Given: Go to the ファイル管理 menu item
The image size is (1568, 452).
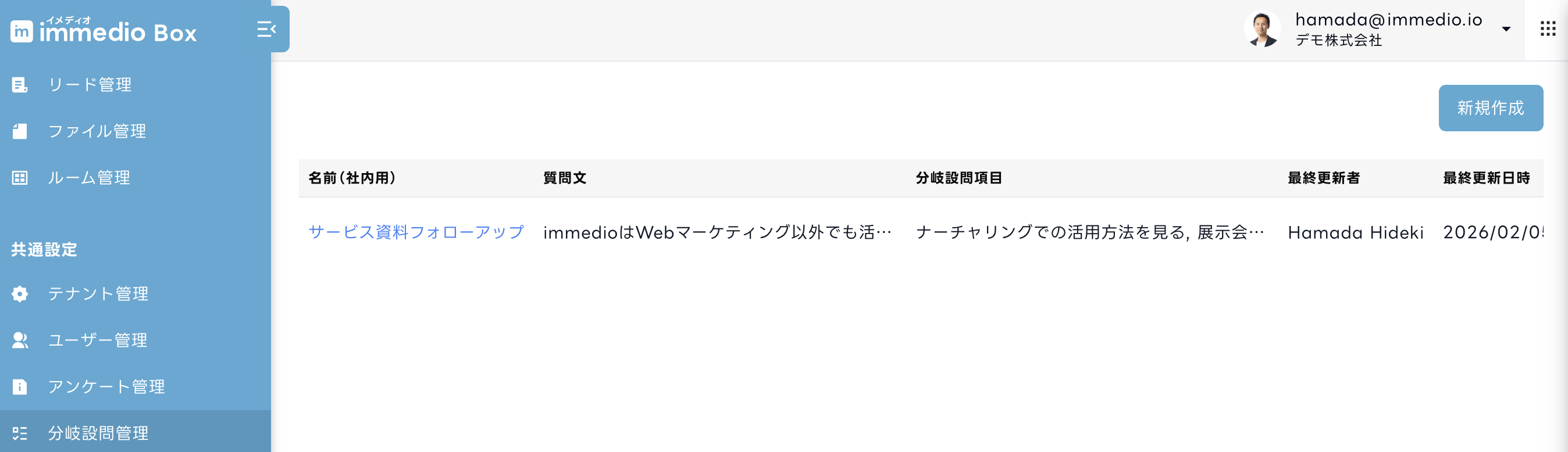Looking at the screenshot, I should (x=97, y=131).
